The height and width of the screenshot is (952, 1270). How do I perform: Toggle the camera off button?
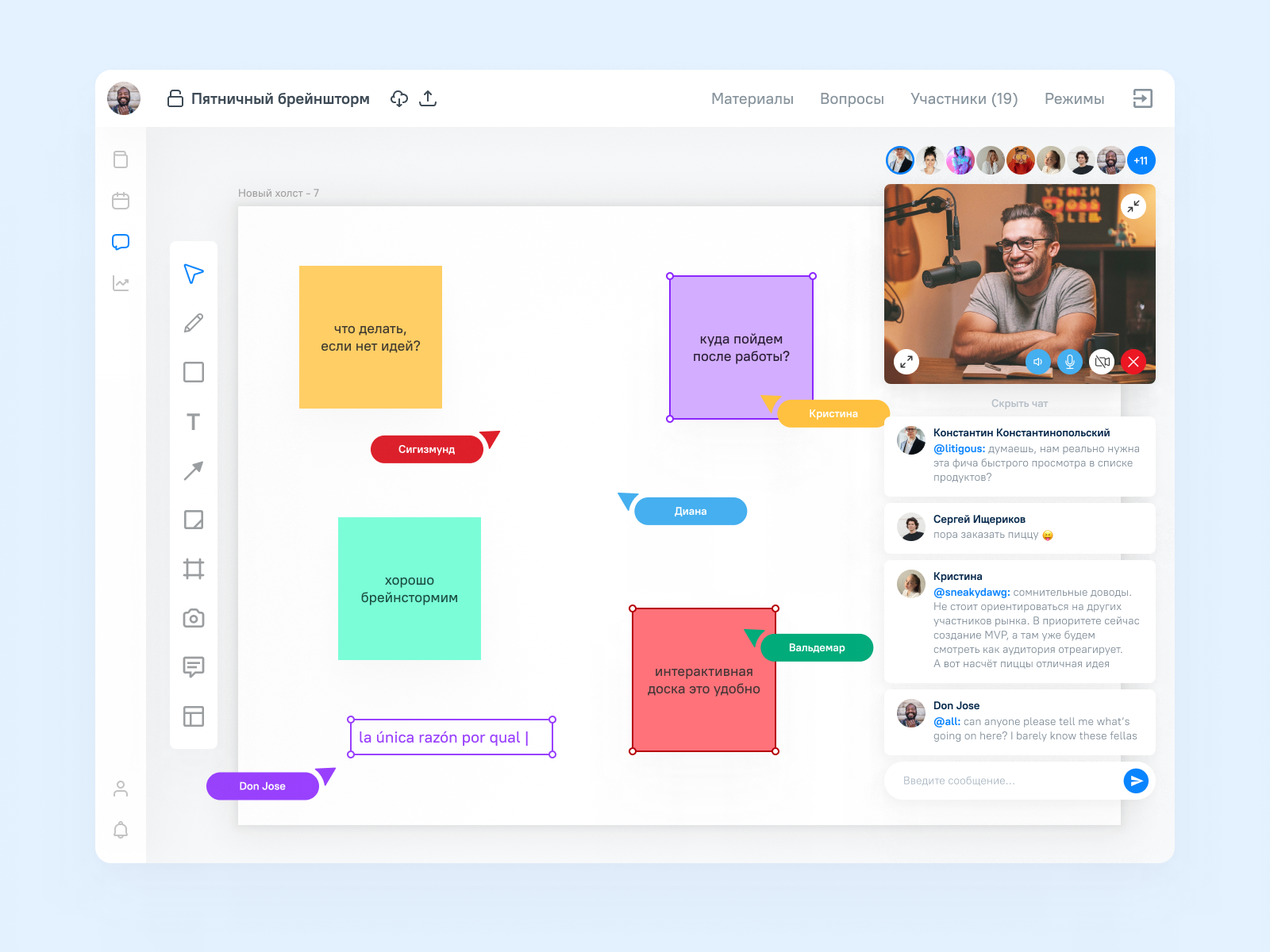click(1102, 362)
